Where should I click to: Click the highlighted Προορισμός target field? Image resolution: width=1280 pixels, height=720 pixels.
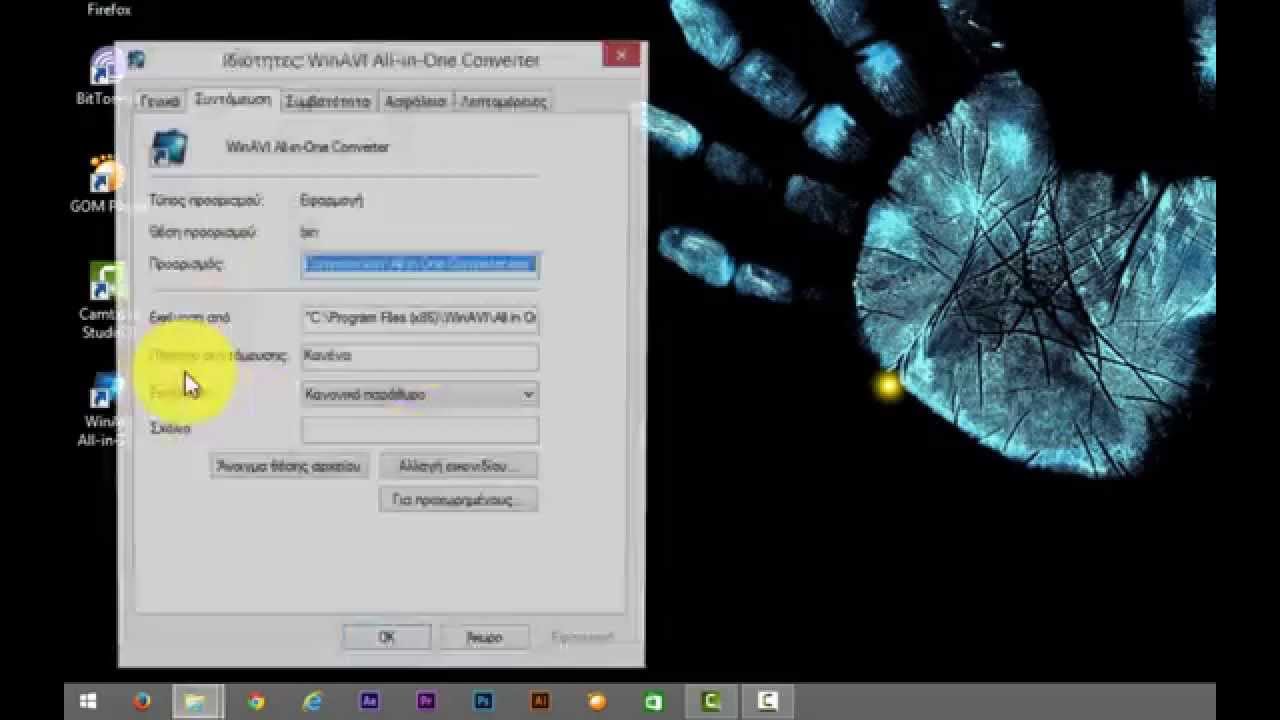pos(420,264)
